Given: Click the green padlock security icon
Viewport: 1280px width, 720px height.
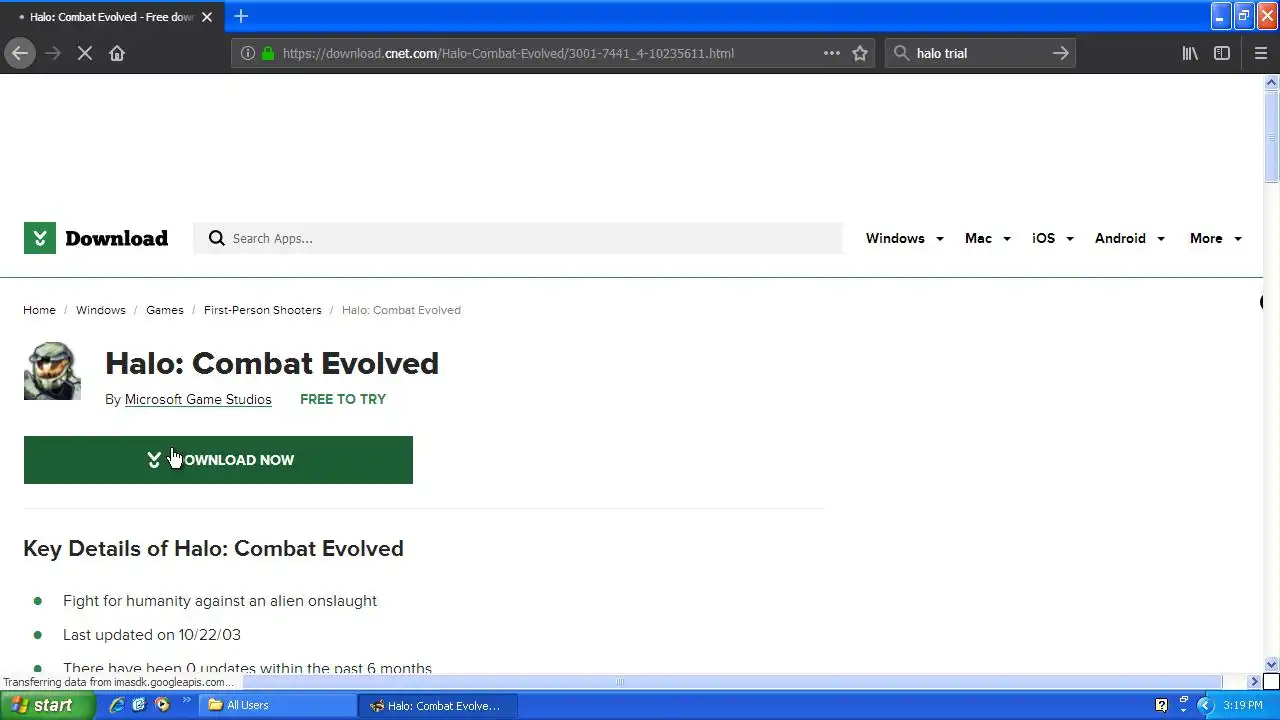Looking at the screenshot, I should [x=267, y=53].
